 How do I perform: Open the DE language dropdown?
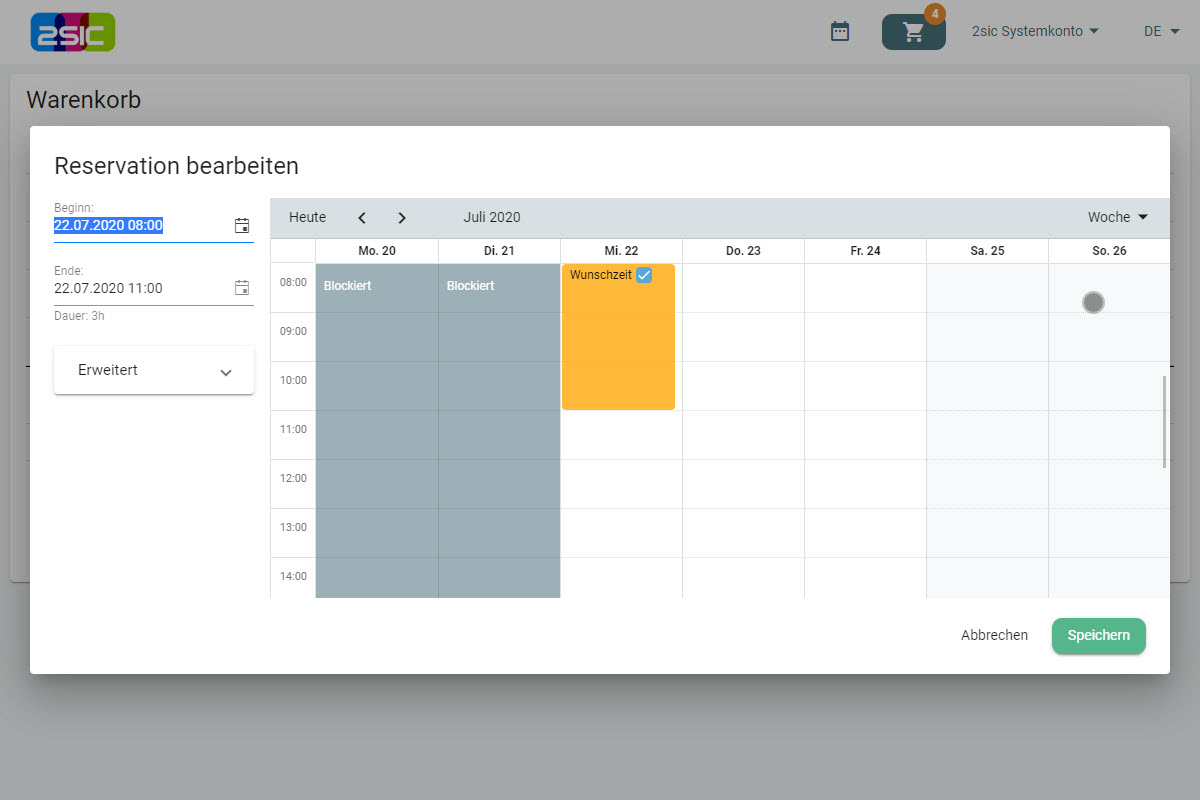point(1161,32)
